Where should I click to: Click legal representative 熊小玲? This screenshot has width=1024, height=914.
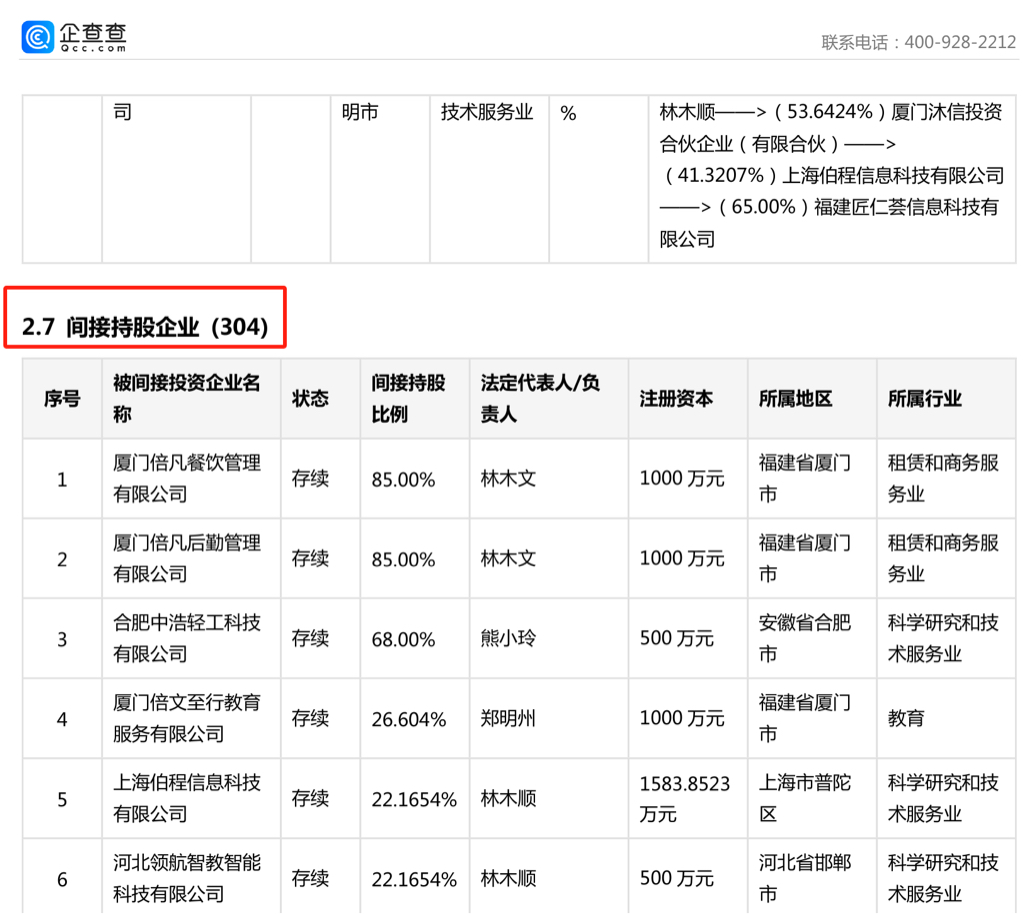(508, 638)
